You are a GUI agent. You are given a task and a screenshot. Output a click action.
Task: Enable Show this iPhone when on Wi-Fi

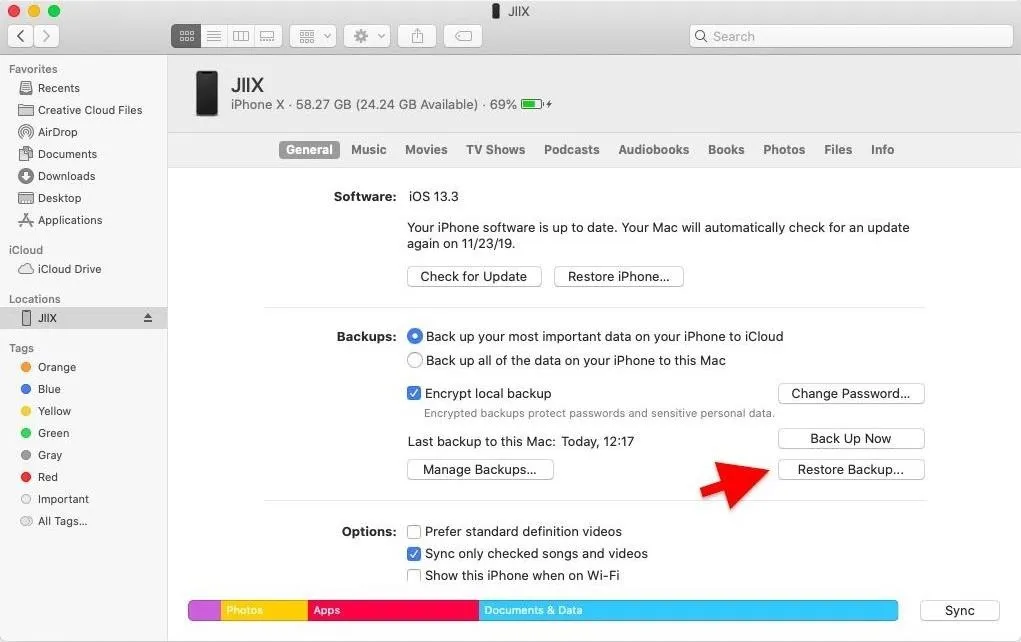413,576
